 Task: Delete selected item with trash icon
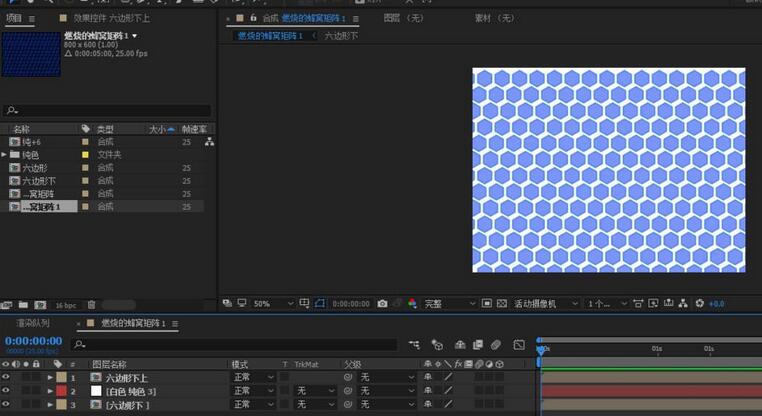click(x=91, y=305)
